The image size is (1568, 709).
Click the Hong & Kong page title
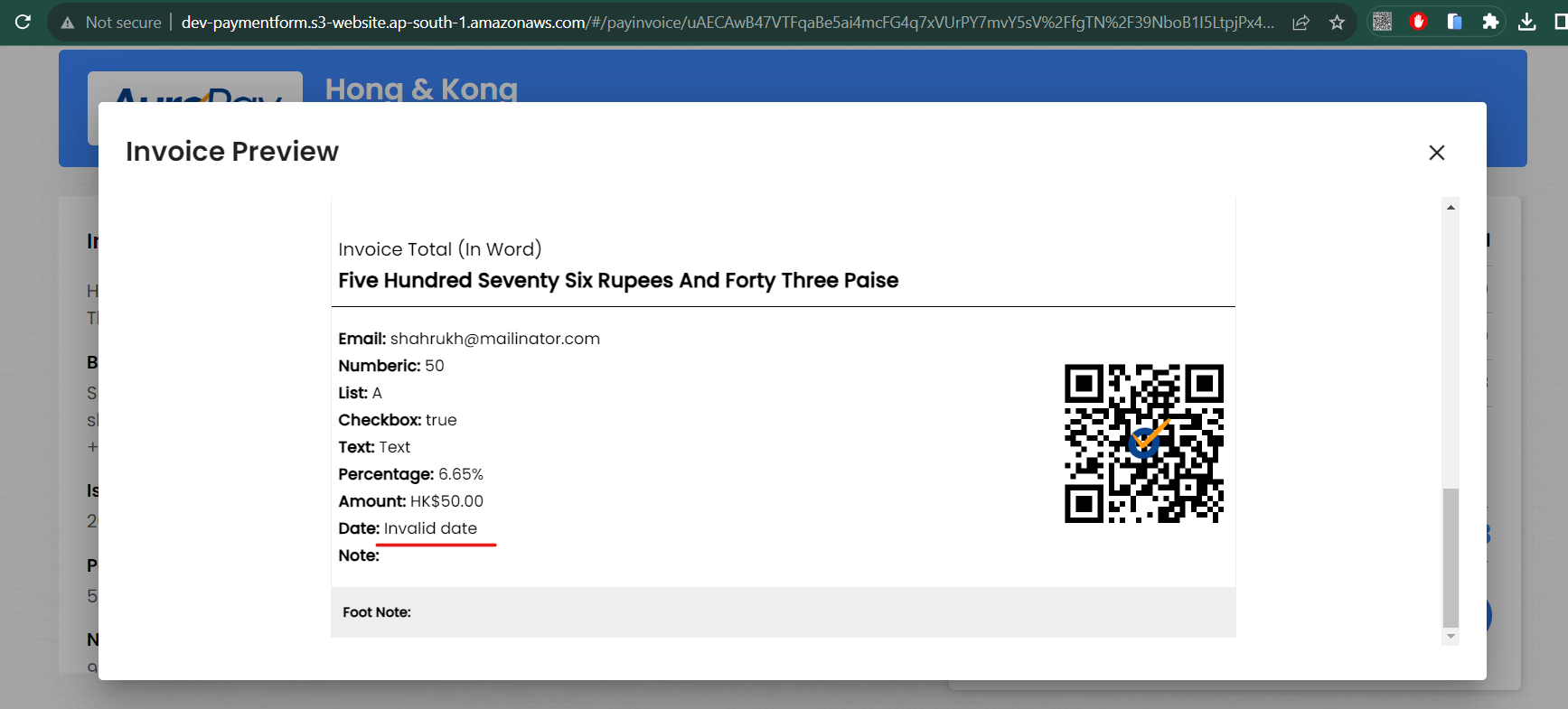point(421,89)
